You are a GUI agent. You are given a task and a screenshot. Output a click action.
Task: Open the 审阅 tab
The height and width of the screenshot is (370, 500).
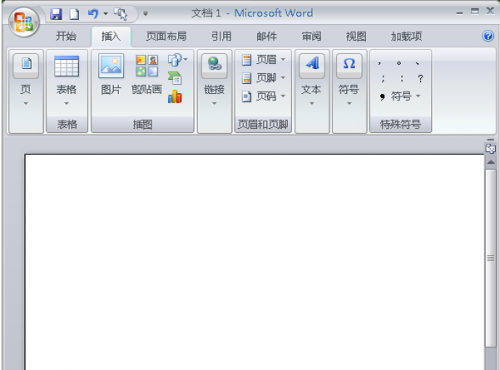point(312,36)
